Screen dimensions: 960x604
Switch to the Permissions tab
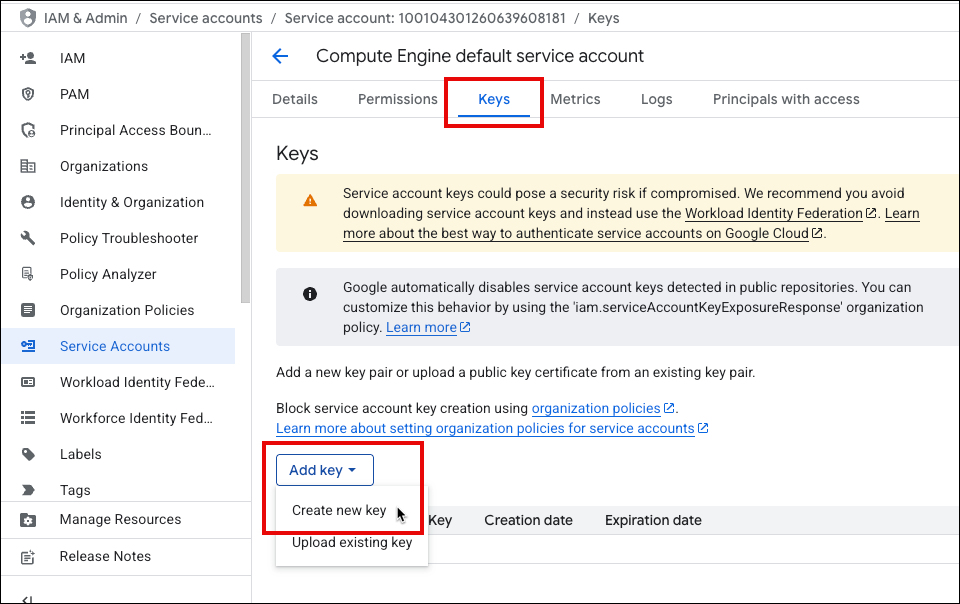(397, 99)
